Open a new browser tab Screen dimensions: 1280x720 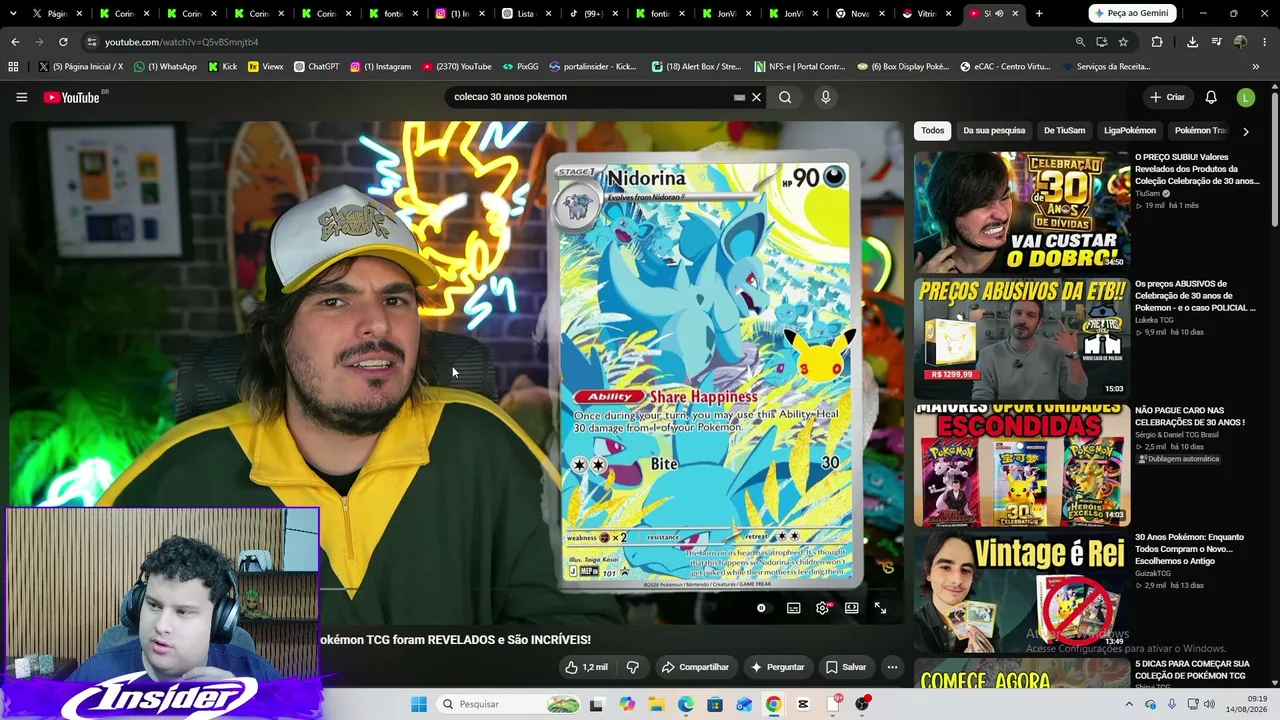pyautogui.click(x=1039, y=13)
